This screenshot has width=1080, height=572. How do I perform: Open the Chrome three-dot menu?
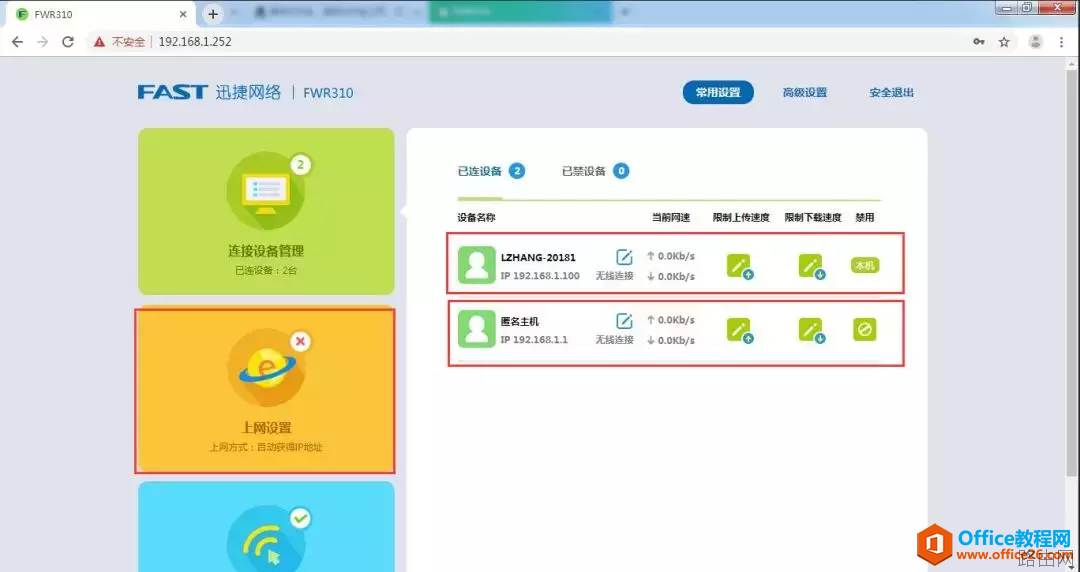click(x=1061, y=42)
